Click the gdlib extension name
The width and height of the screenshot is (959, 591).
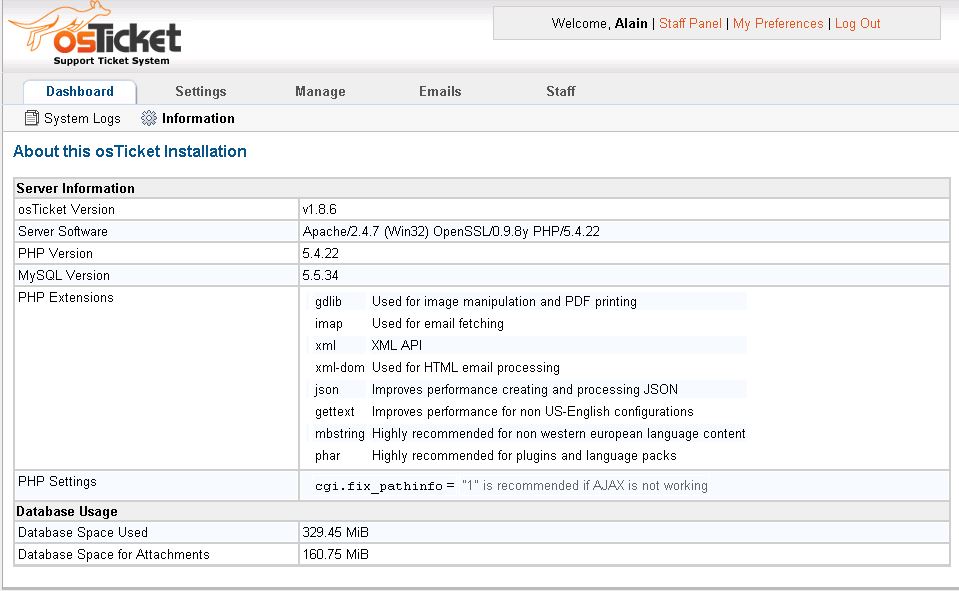pyautogui.click(x=328, y=302)
